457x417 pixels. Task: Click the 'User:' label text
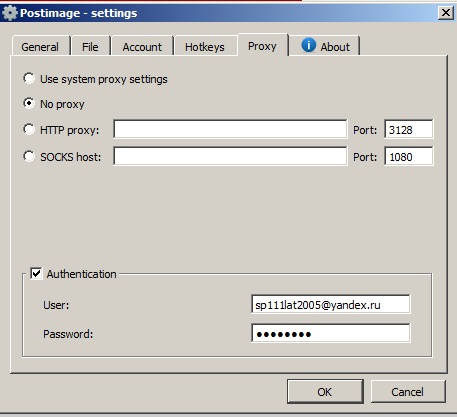coord(56,305)
